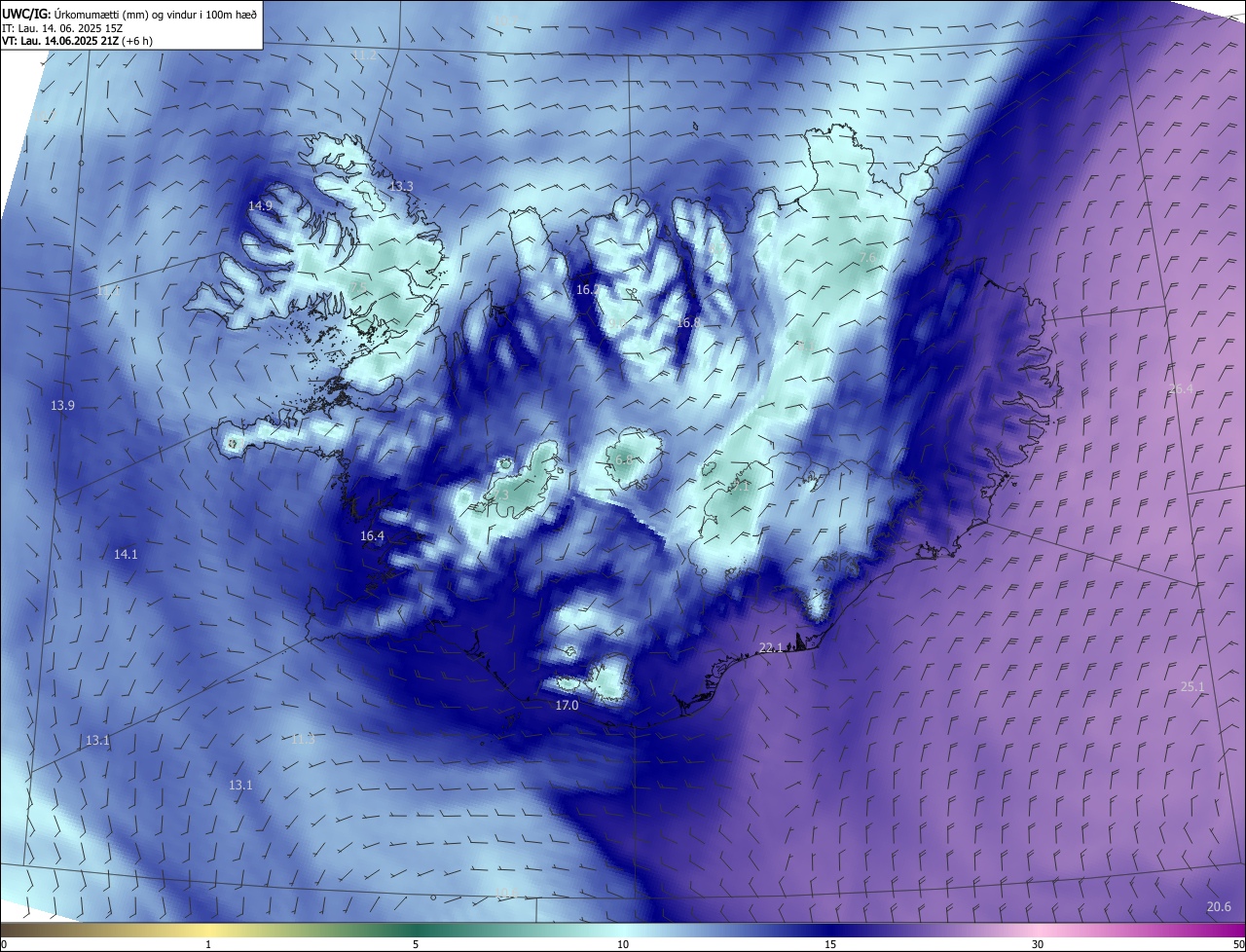Click the 16.2 value label on the map
The width and height of the screenshot is (1246, 952).
point(587,289)
